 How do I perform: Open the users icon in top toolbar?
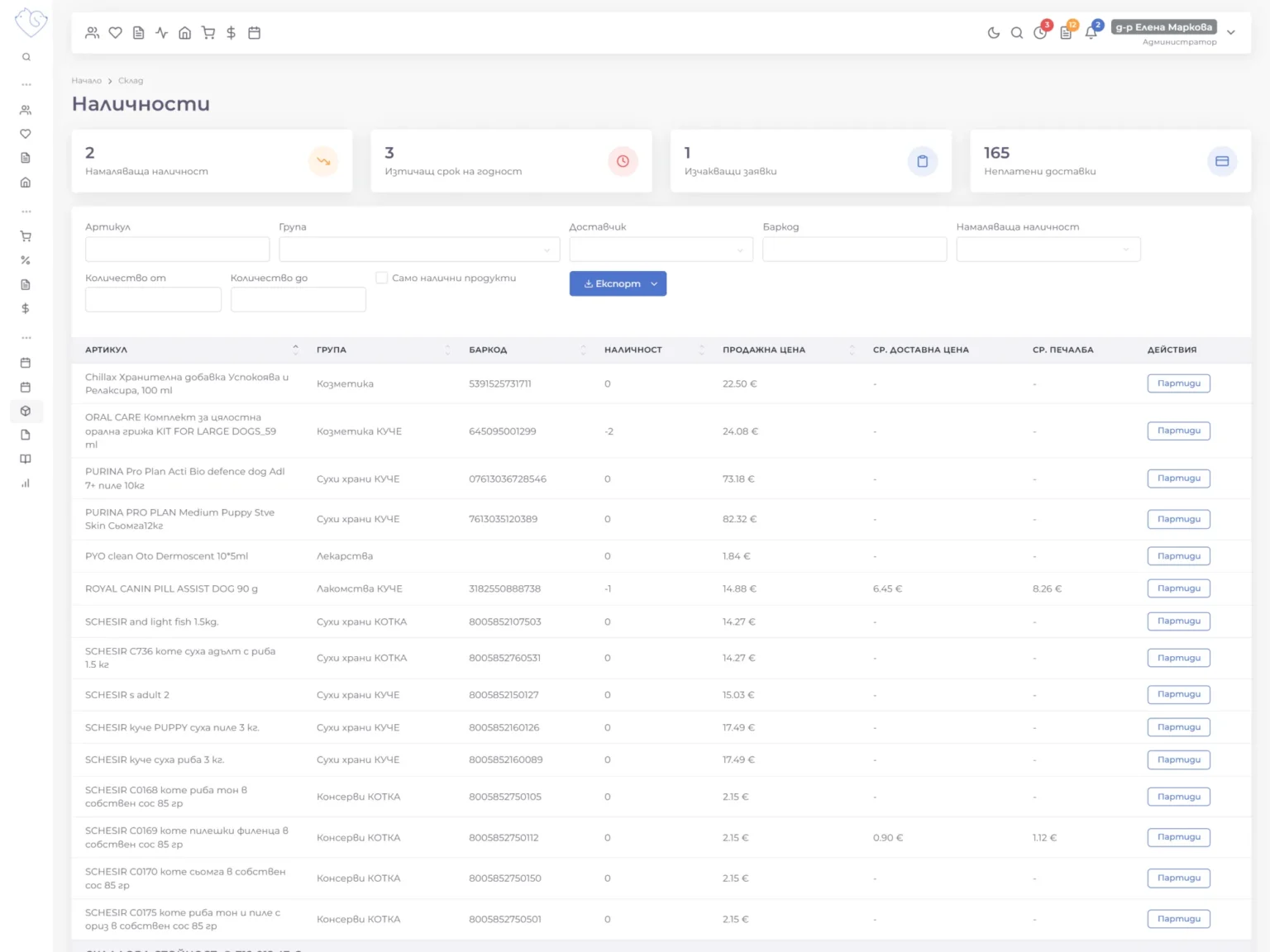pos(93,33)
